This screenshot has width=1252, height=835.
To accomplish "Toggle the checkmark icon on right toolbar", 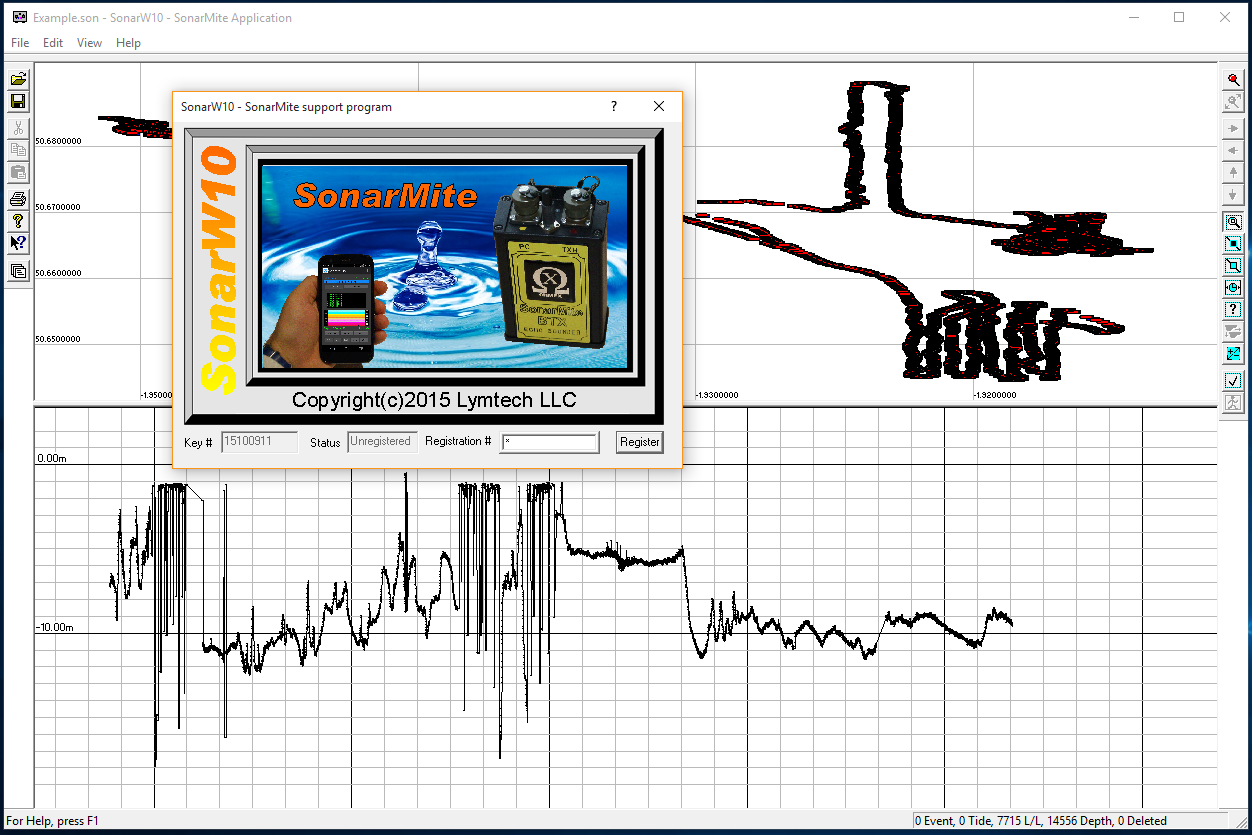I will click(1233, 381).
